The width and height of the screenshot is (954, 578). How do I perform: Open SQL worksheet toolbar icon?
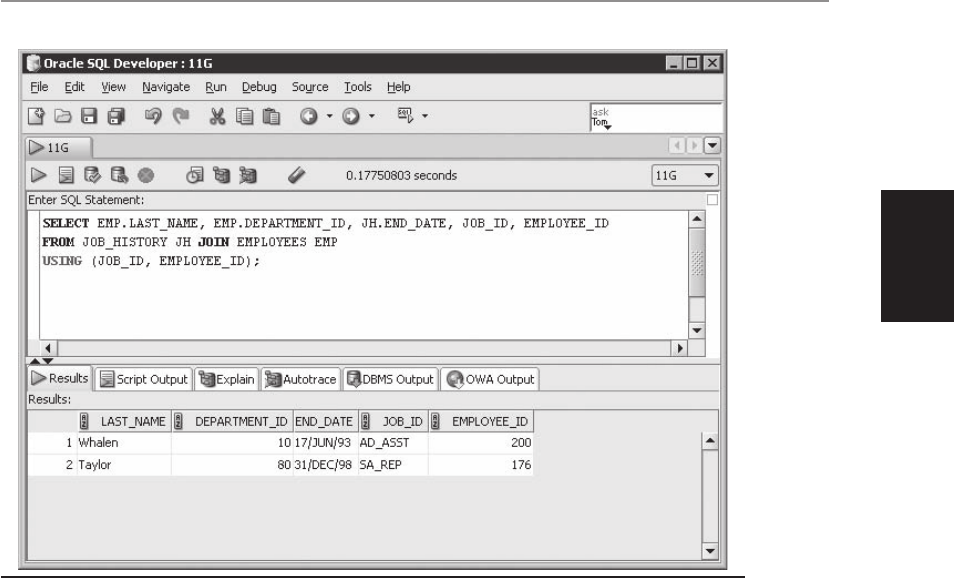point(405,115)
